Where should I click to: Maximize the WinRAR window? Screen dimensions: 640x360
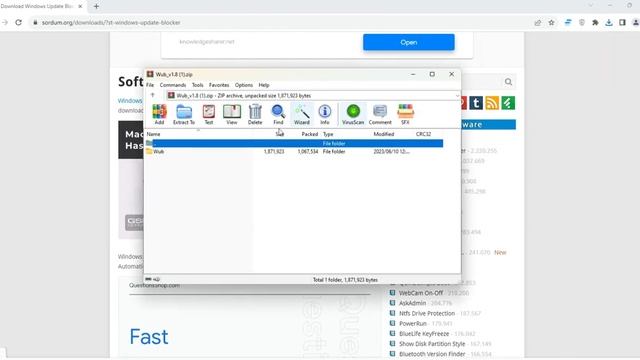click(x=432, y=74)
